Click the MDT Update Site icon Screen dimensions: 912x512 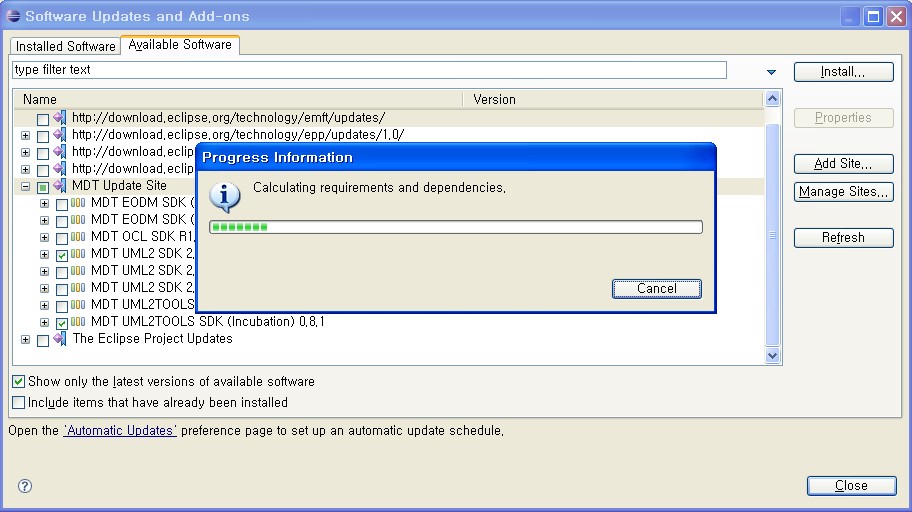coord(60,186)
